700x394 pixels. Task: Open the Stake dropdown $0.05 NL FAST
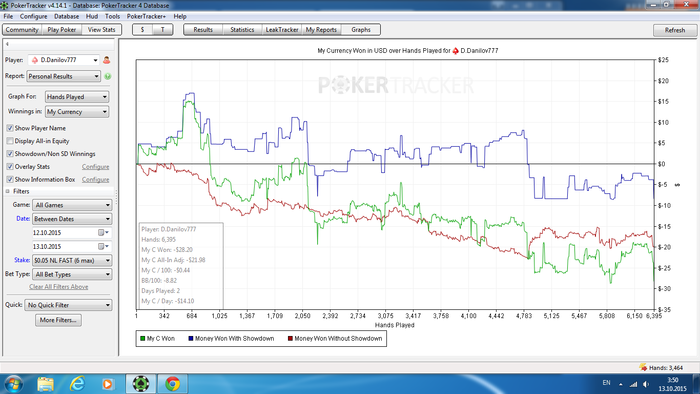[72, 260]
